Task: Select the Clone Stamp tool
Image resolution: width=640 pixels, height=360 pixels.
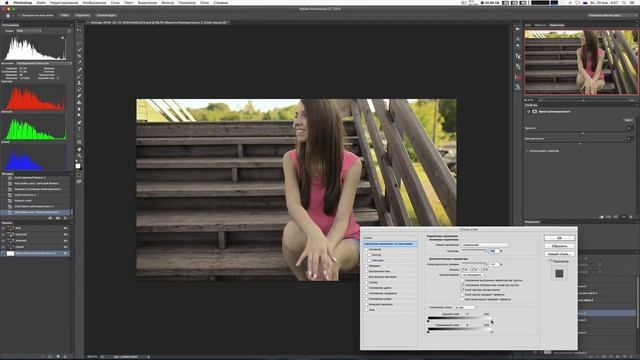Action: point(79,82)
